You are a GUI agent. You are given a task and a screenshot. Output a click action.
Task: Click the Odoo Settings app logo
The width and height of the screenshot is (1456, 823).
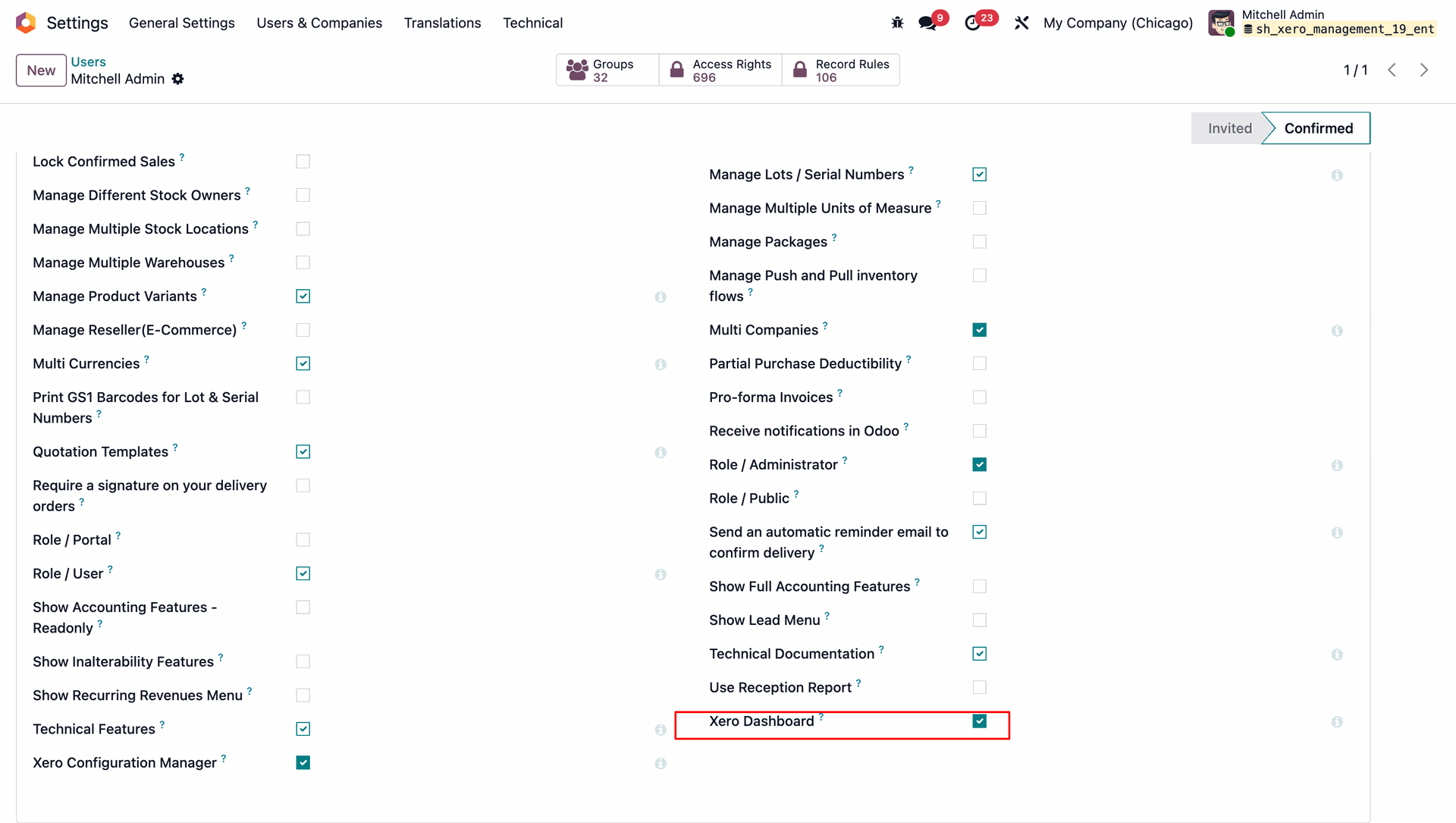[x=26, y=23]
